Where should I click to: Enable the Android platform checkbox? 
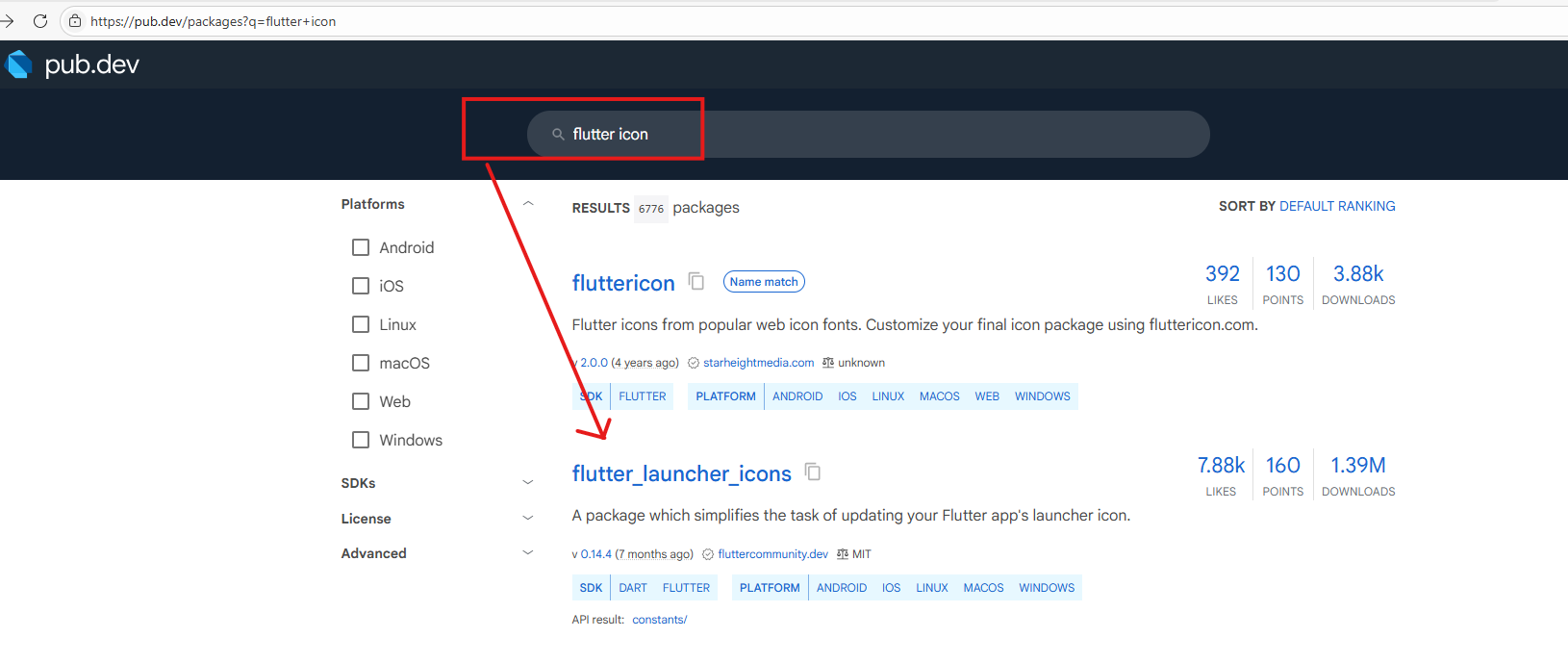coord(361,248)
